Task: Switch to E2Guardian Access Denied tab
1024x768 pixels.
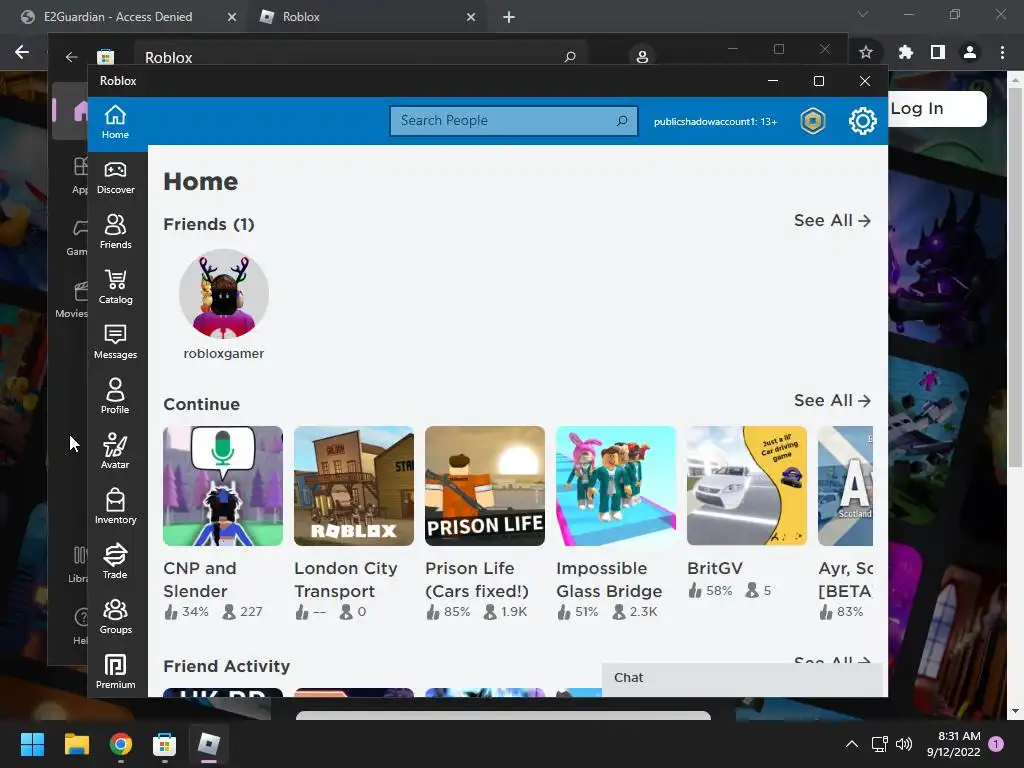Action: pyautogui.click(x=118, y=17)
